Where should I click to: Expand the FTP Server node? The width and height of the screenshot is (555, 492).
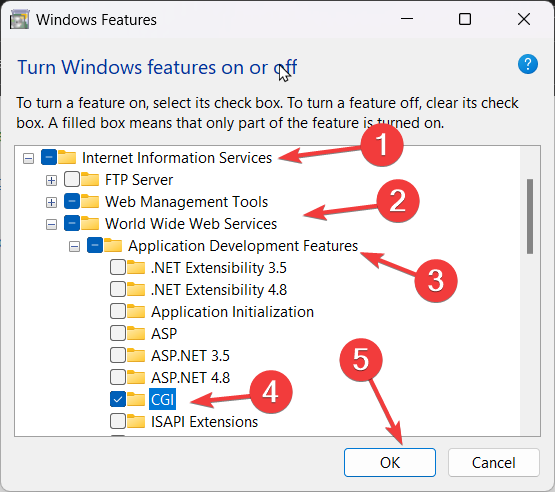click(51, 181)
